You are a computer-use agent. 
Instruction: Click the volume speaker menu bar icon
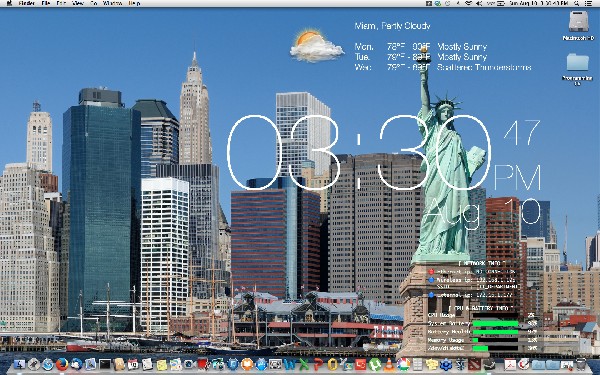pos(479,3)
